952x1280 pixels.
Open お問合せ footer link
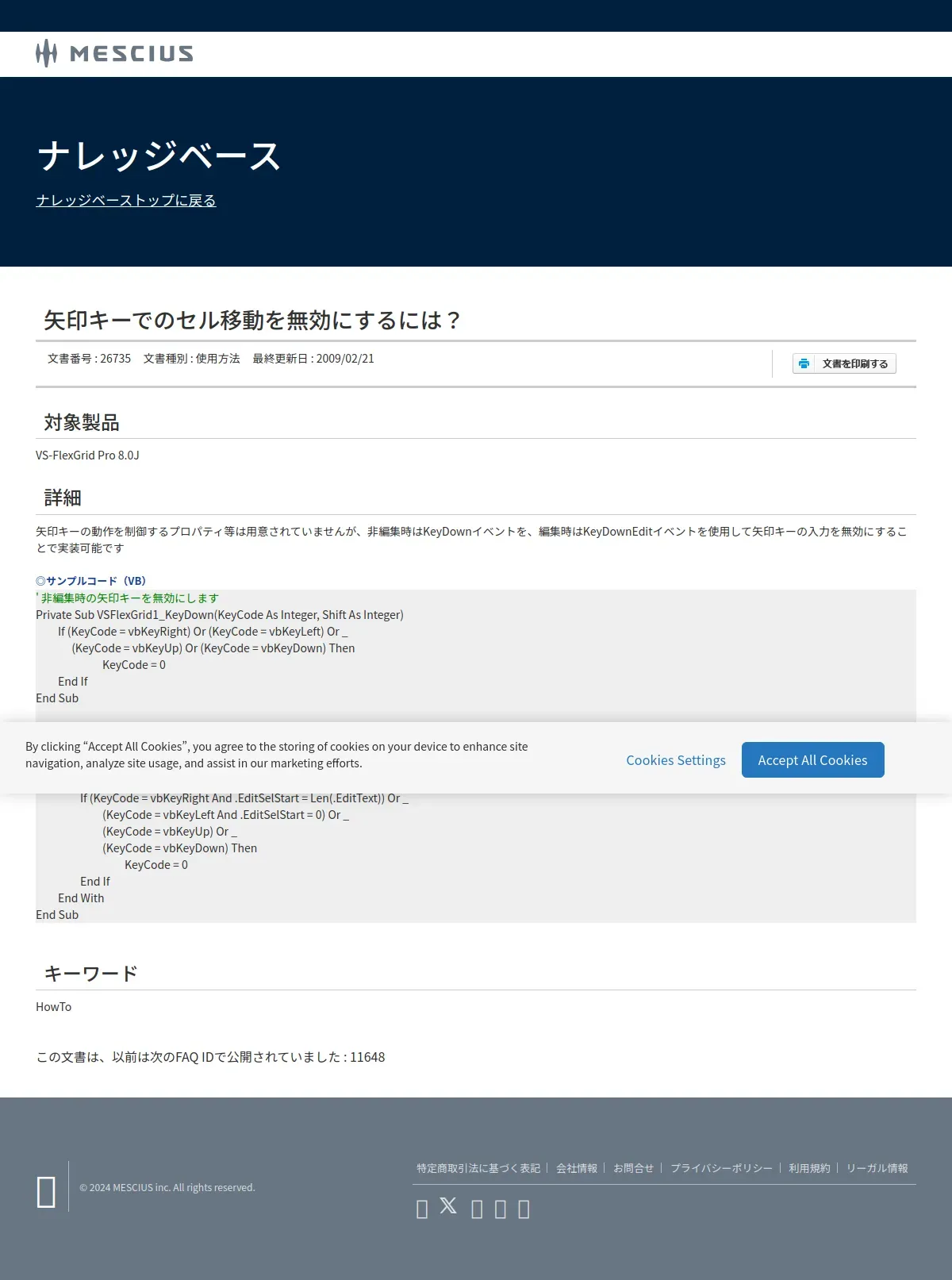click(634, 1168)
